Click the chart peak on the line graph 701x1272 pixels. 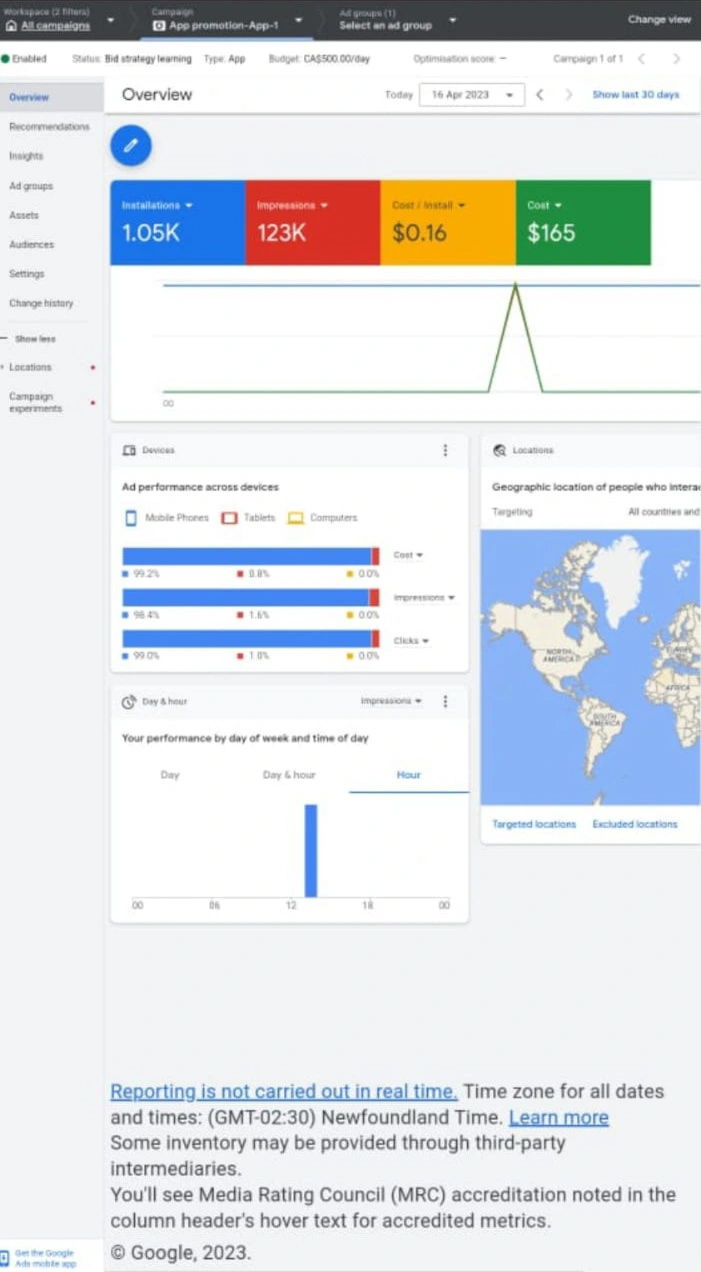click(x=516, y=286)
